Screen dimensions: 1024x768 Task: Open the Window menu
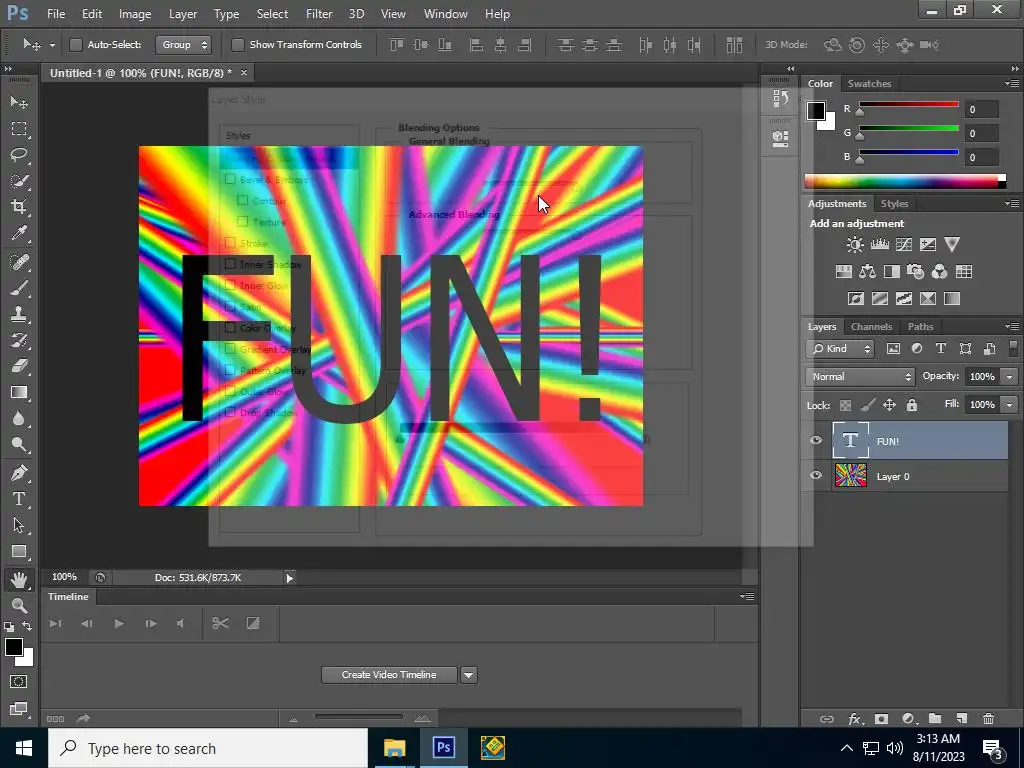tap(445, 14)
